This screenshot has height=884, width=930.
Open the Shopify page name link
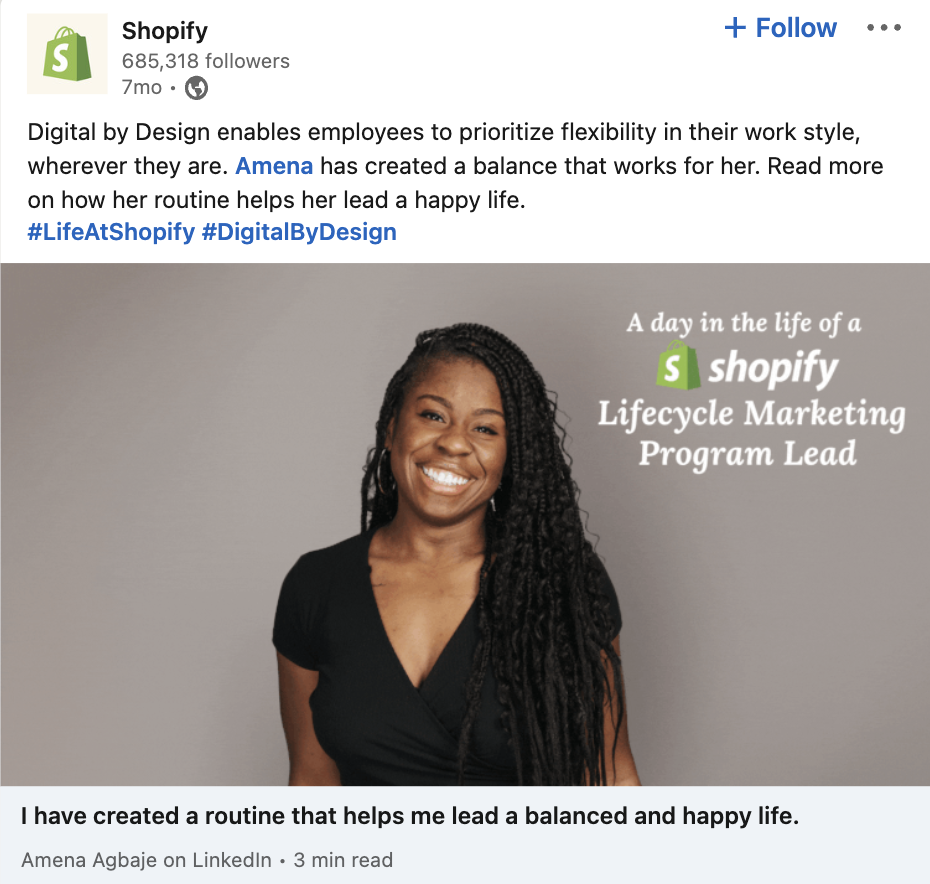165,31
